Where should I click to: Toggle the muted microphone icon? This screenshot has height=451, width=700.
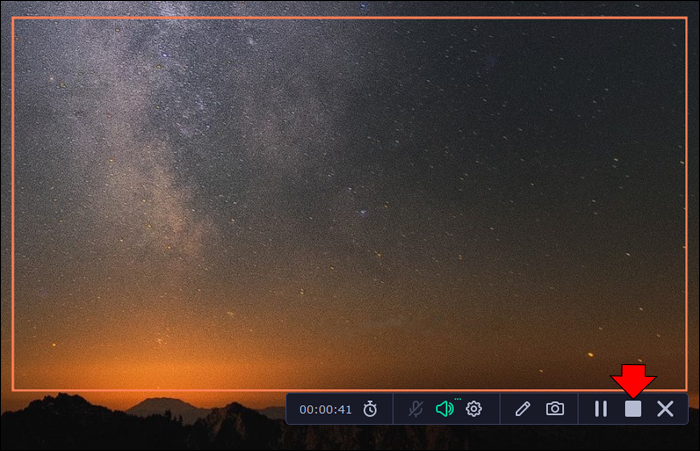[x=416, y=409]
